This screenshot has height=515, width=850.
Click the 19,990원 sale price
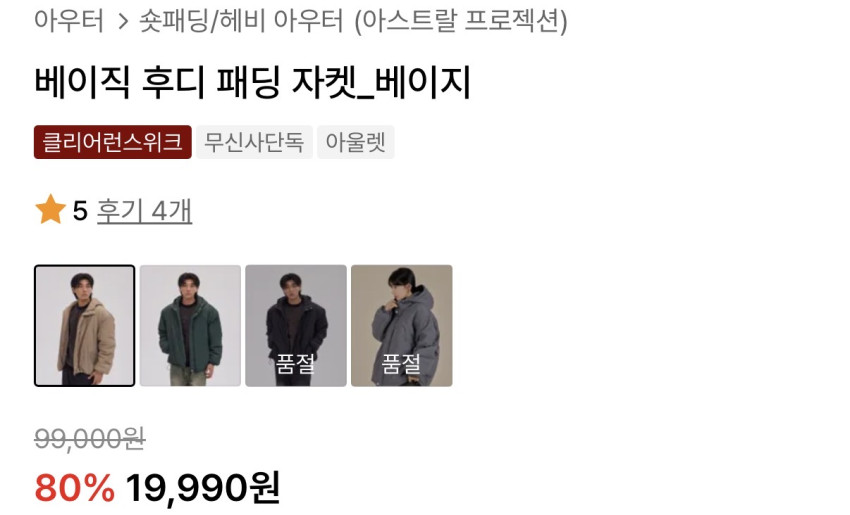(x=203, y=487)
